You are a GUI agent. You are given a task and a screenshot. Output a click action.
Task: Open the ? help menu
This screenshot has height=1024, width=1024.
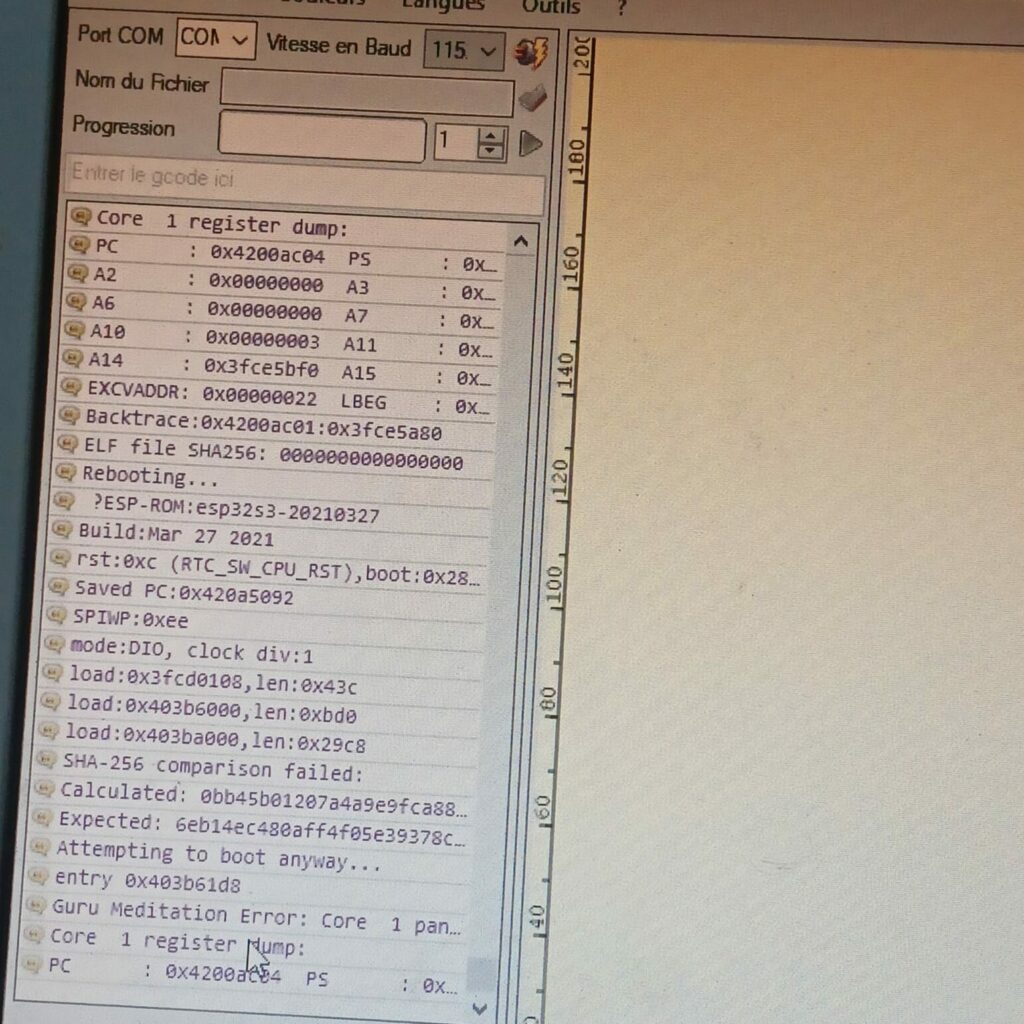(x=621, y=7)
